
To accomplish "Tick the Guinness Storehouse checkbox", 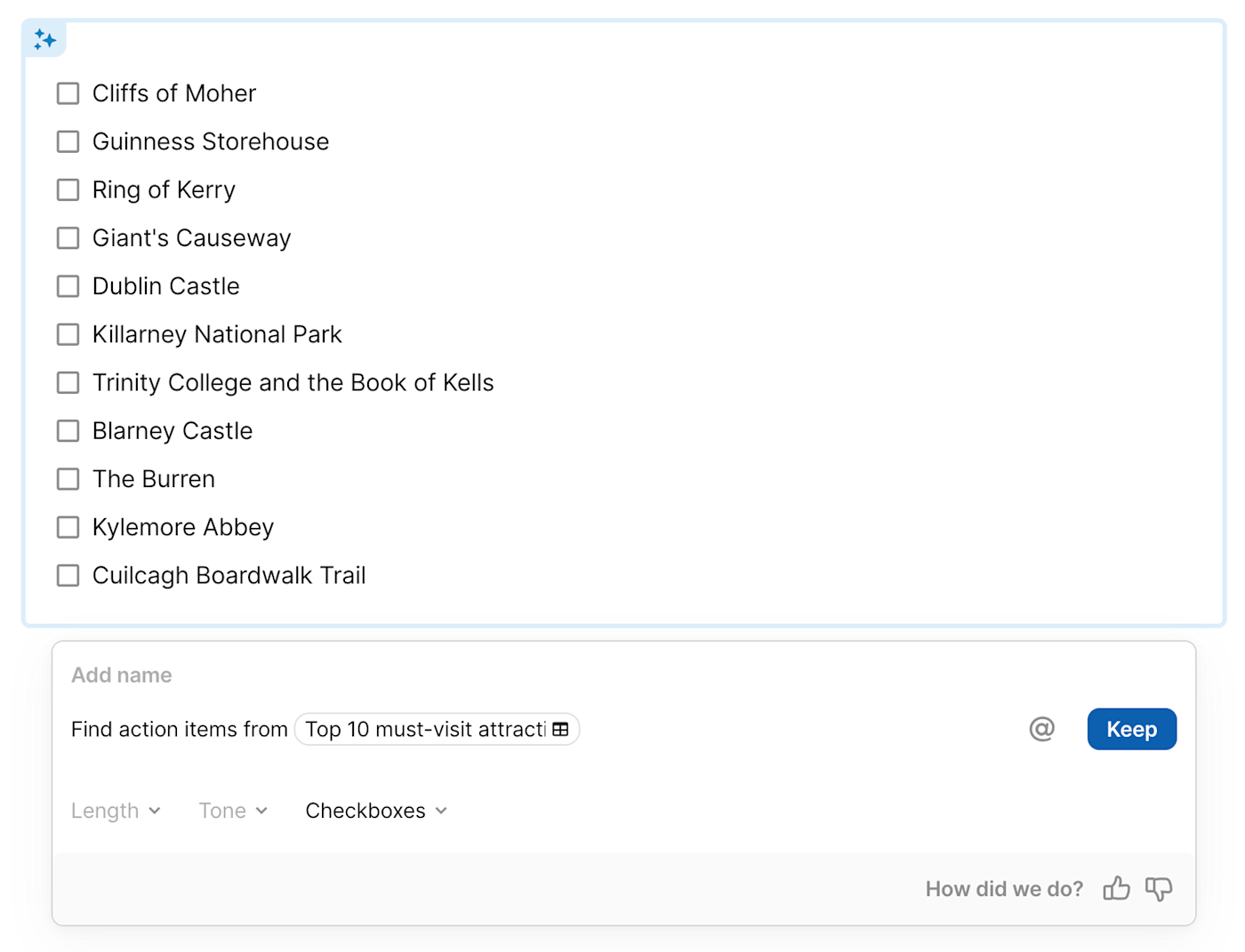I will pyautogui.click(x=68, y=141).
